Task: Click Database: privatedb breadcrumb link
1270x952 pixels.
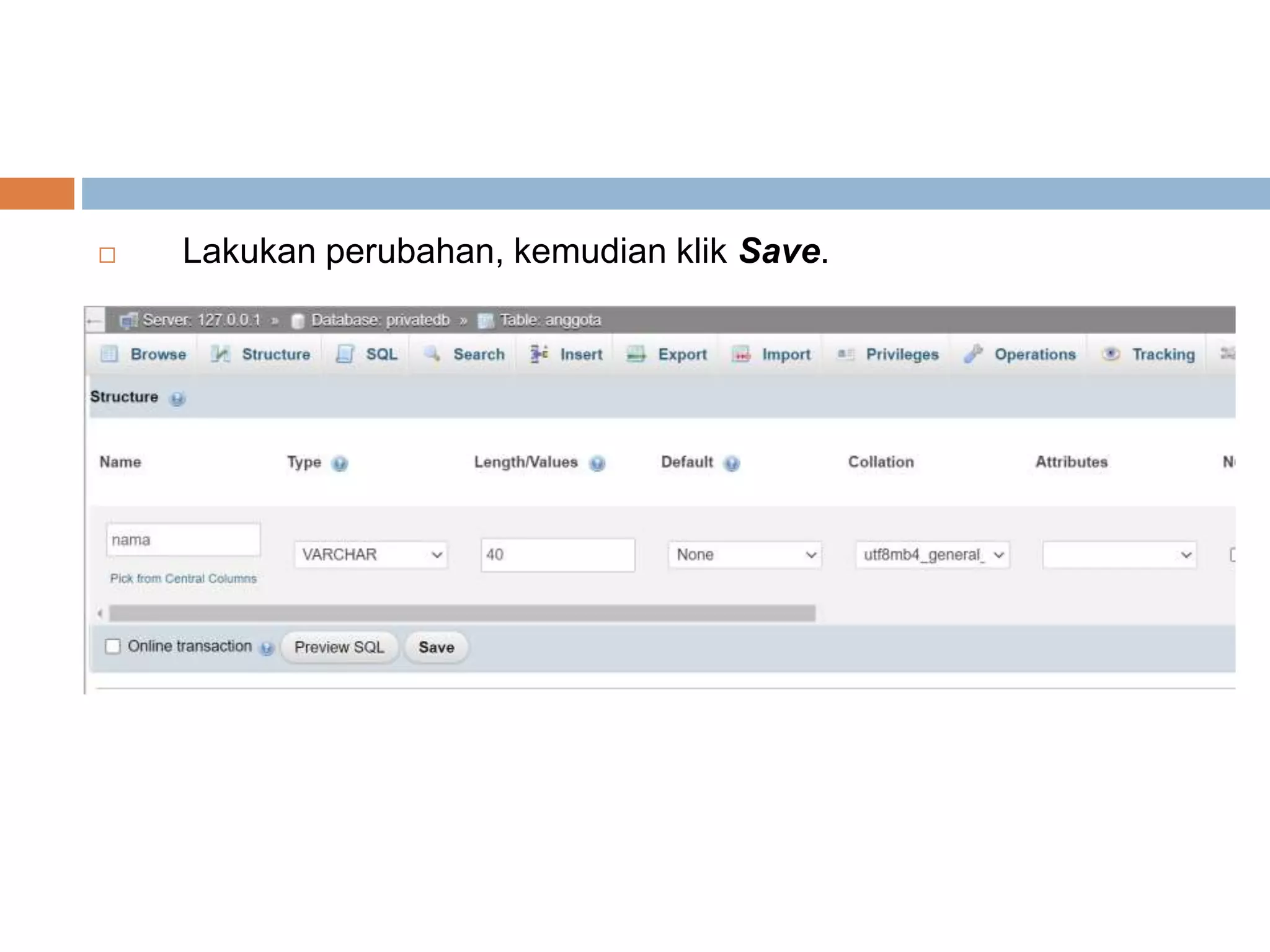Action: 380,320
